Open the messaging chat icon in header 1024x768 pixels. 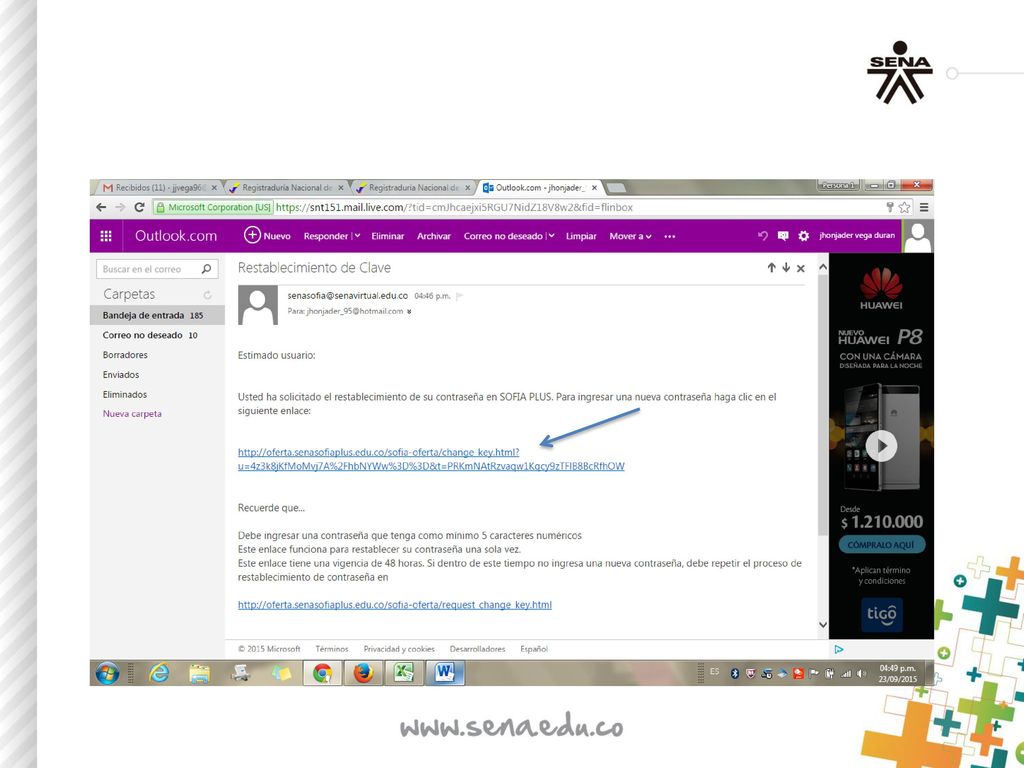pos(783,236)
